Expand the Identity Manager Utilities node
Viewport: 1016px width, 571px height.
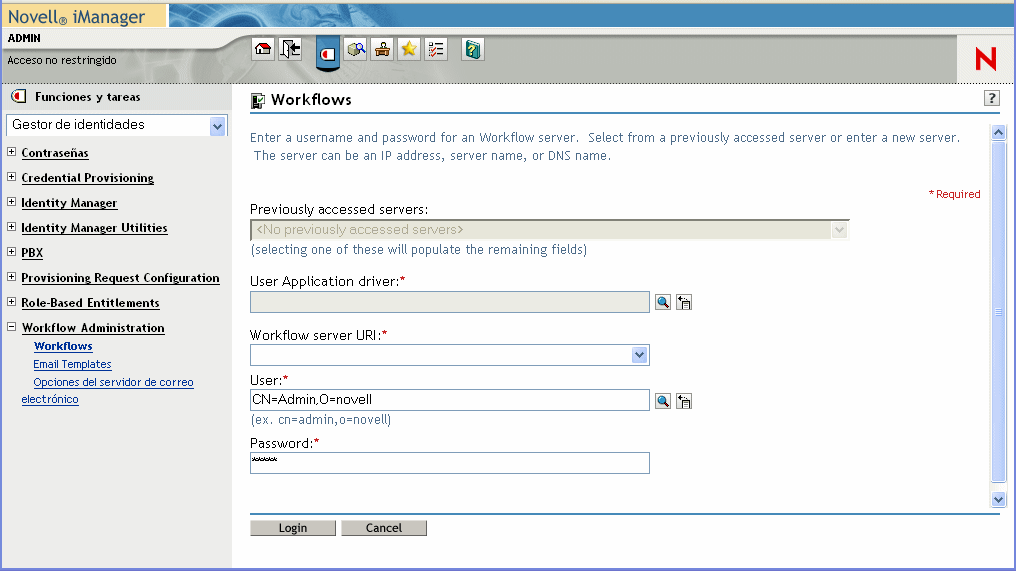tap(12, 226)
